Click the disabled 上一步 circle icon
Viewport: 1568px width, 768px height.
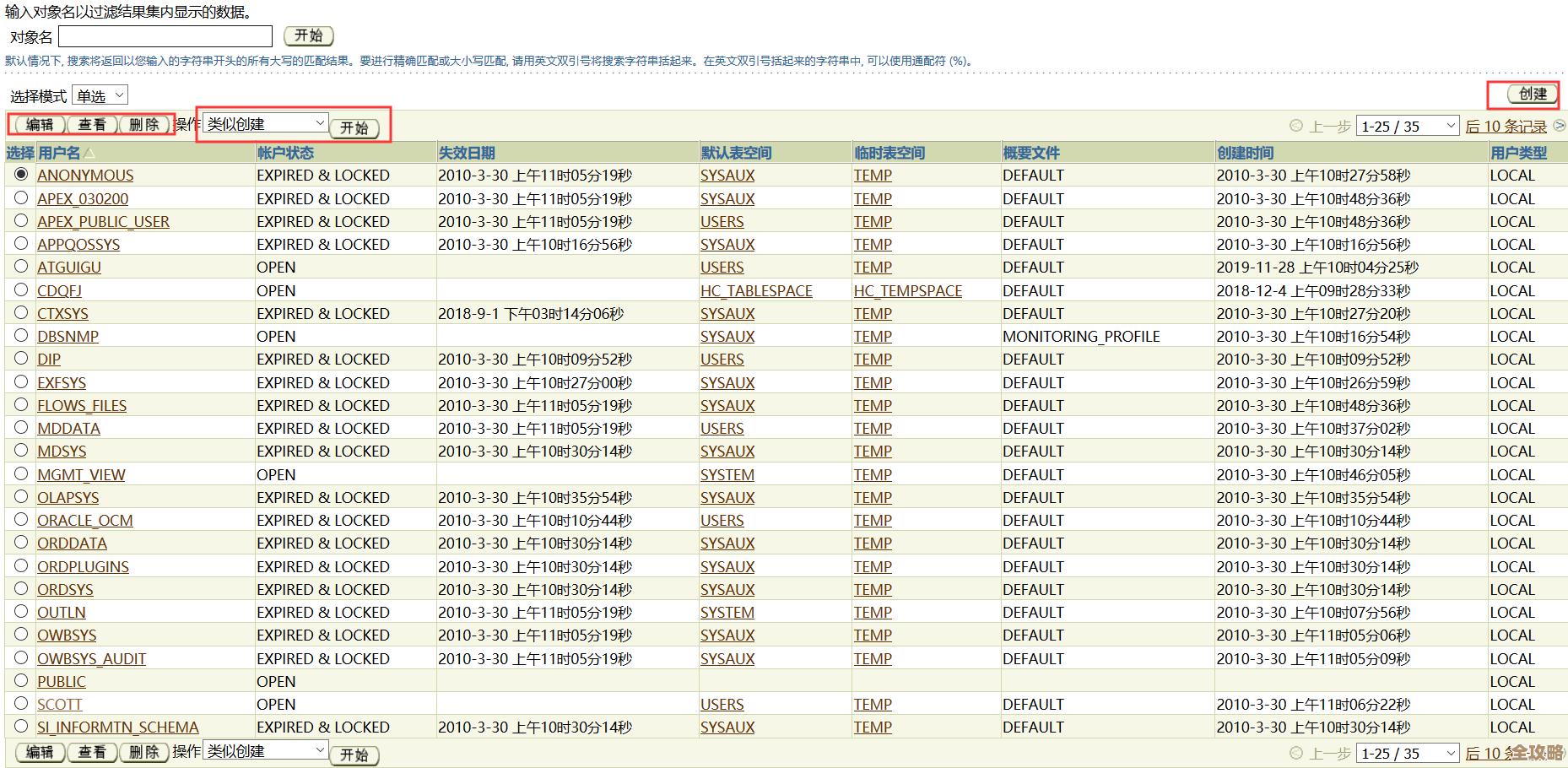click(1296, 125)
